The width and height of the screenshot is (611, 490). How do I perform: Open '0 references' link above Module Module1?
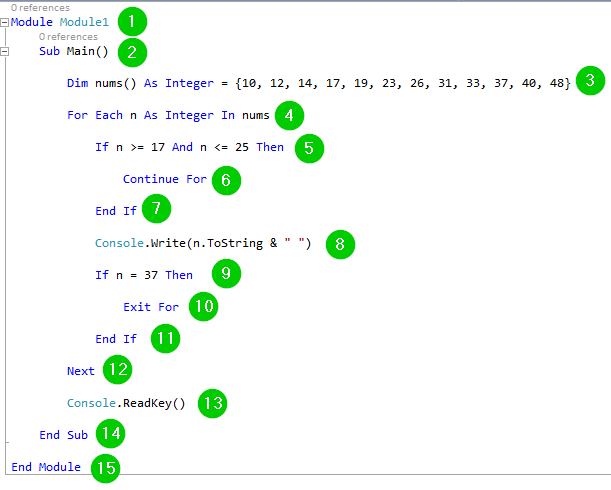[40, 7]
